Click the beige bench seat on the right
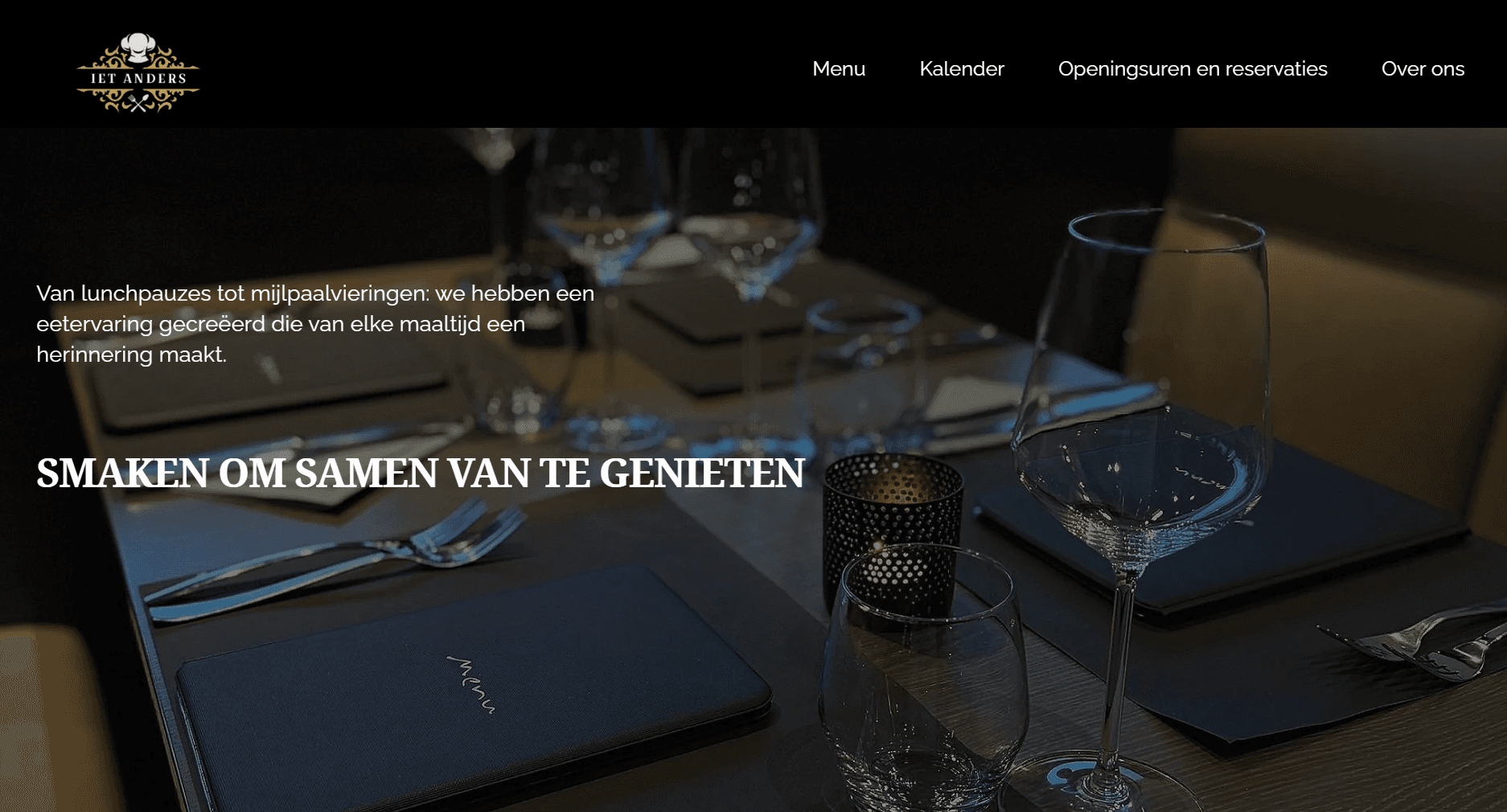 pyautogui.click(x=1327, y=322)
